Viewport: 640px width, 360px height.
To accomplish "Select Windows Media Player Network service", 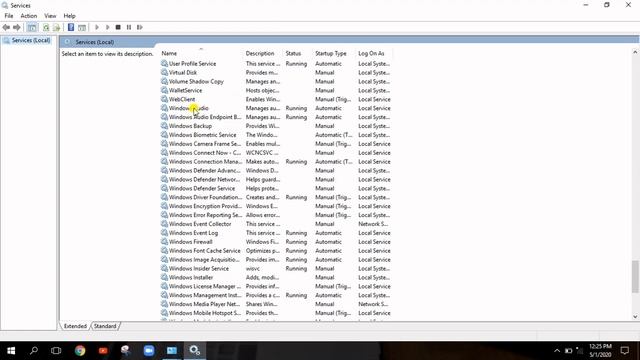I will pos(276,304).
